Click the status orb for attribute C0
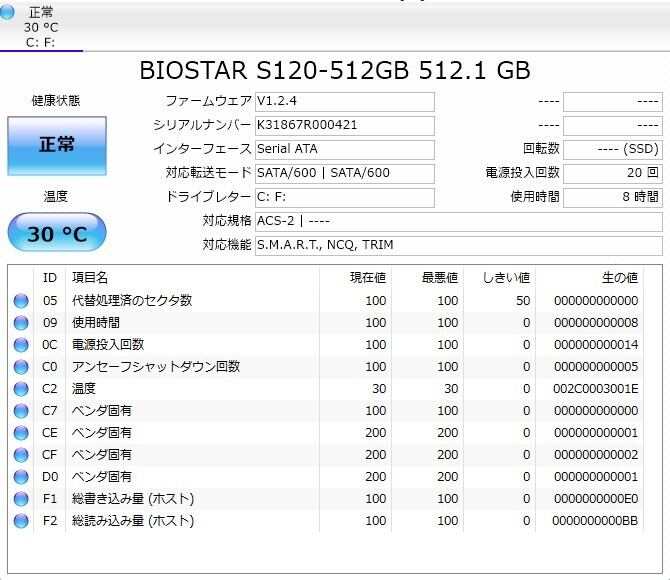 coord(21,367)
